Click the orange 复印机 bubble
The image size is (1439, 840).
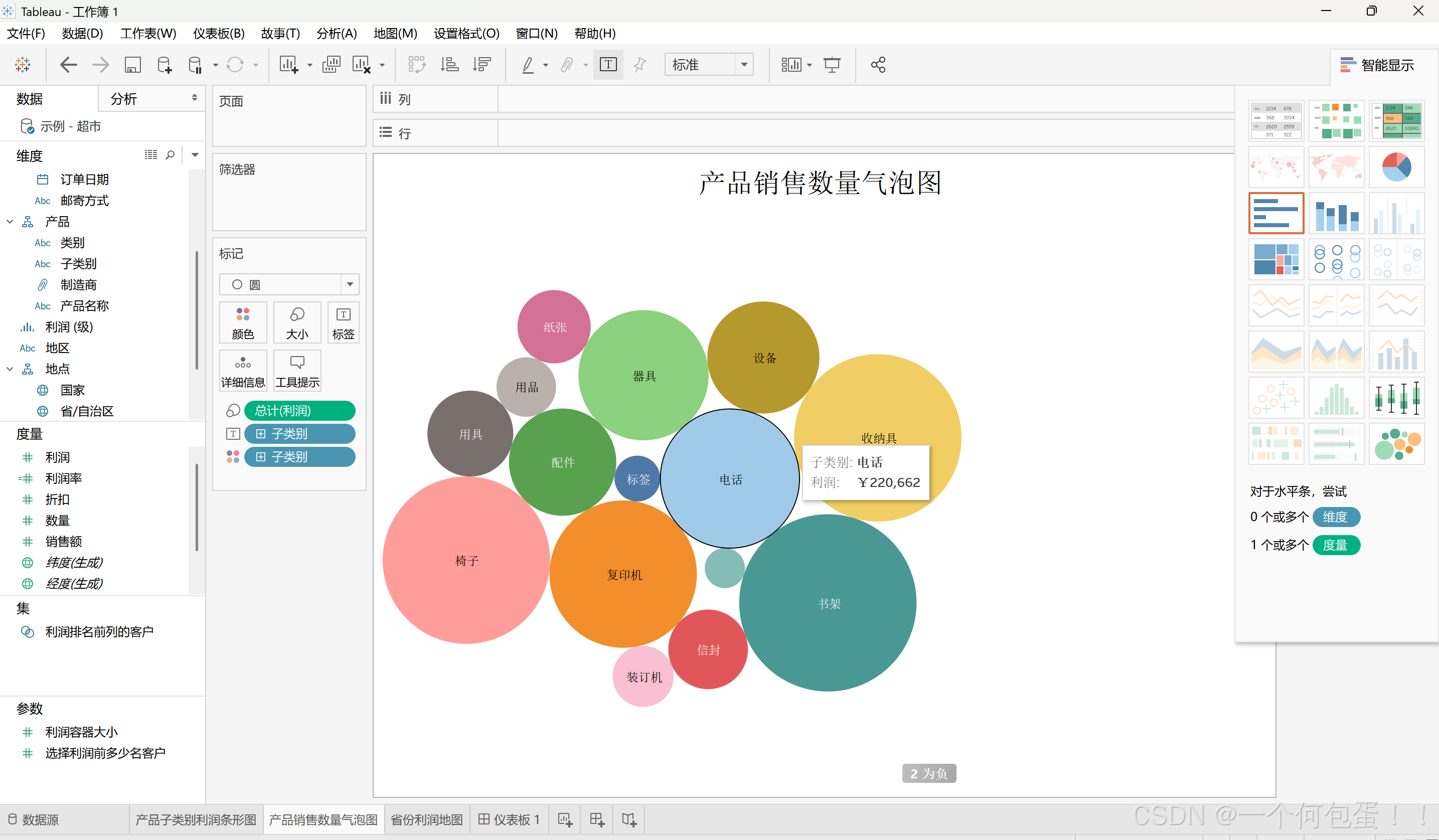[x=623, y=574]
